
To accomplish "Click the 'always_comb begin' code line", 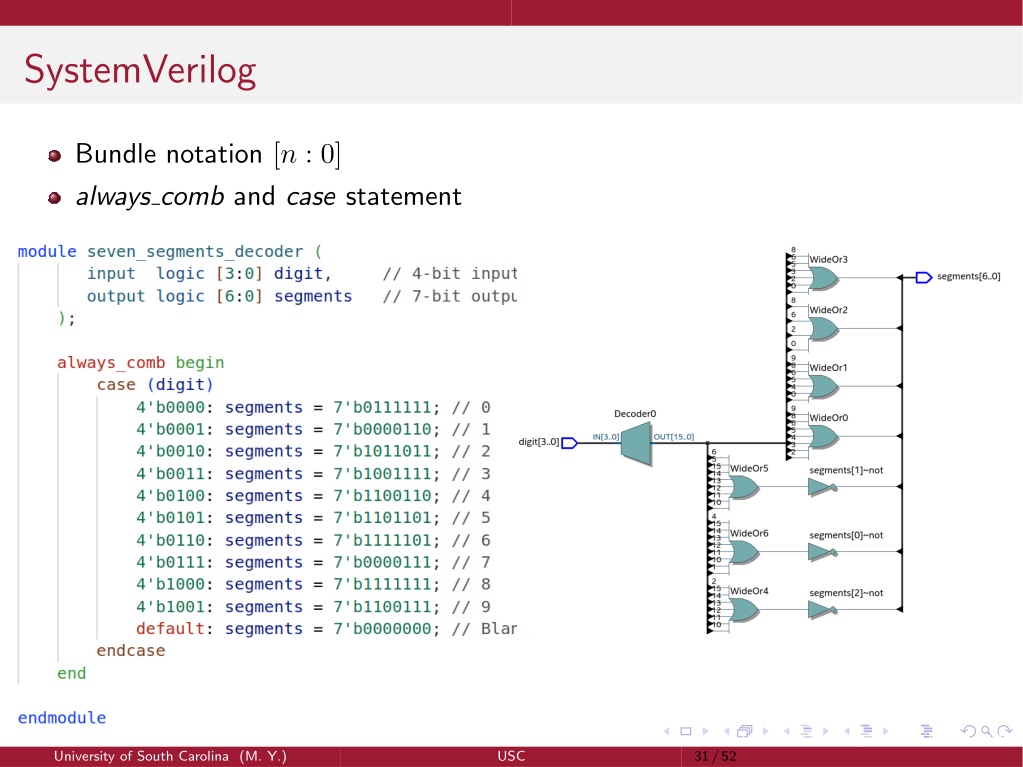I will 140,363.
